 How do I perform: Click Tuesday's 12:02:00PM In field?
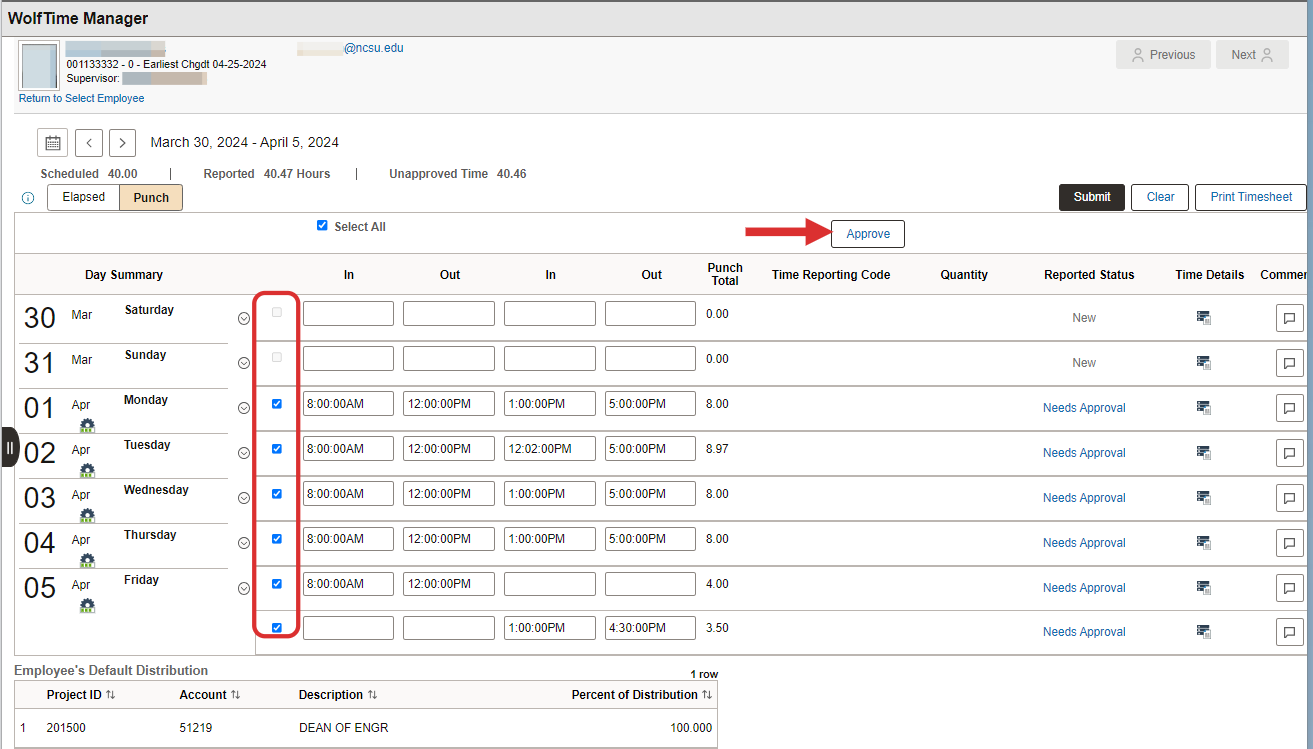[550, 449]
